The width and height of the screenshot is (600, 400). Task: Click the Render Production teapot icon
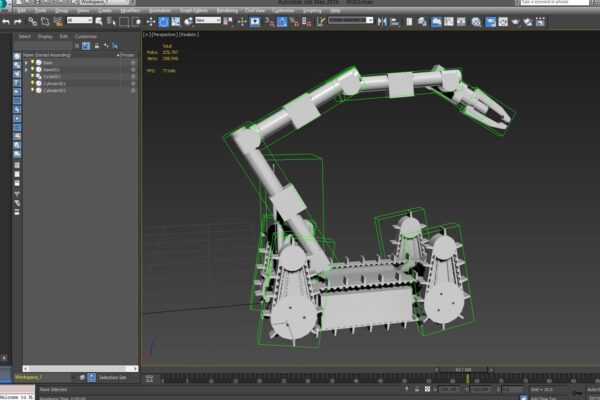coord(515,22)
